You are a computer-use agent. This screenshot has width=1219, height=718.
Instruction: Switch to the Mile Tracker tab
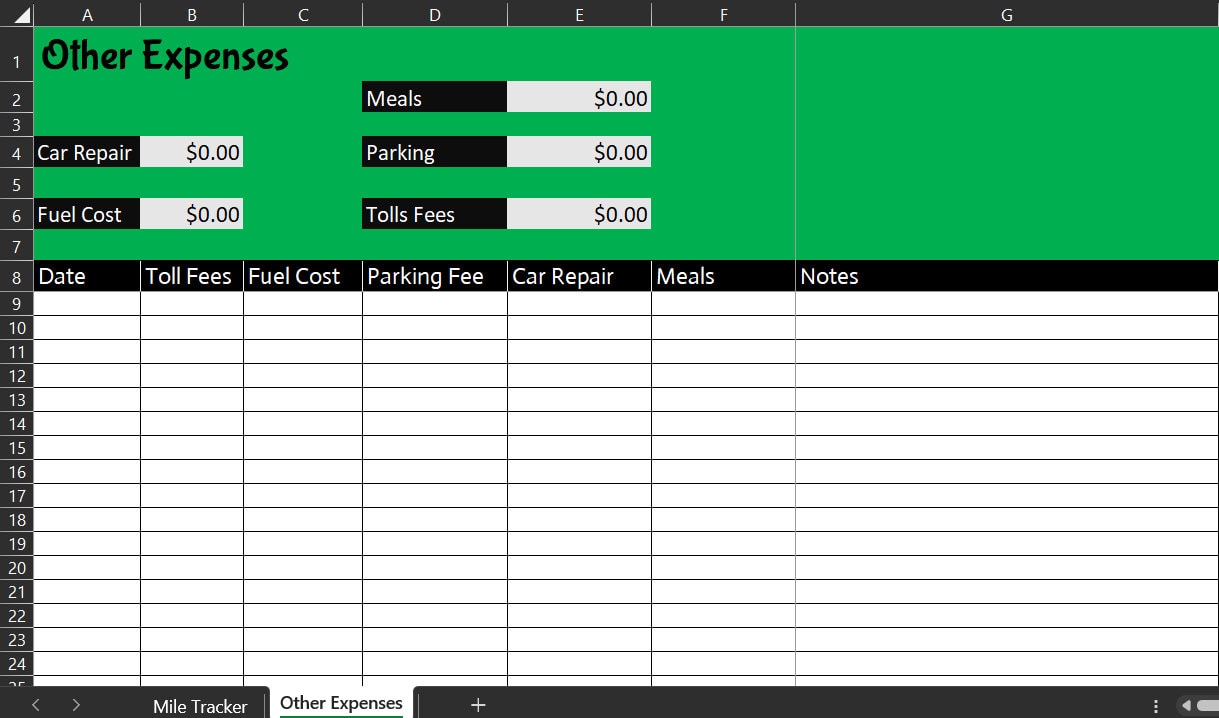pos(199,705)
